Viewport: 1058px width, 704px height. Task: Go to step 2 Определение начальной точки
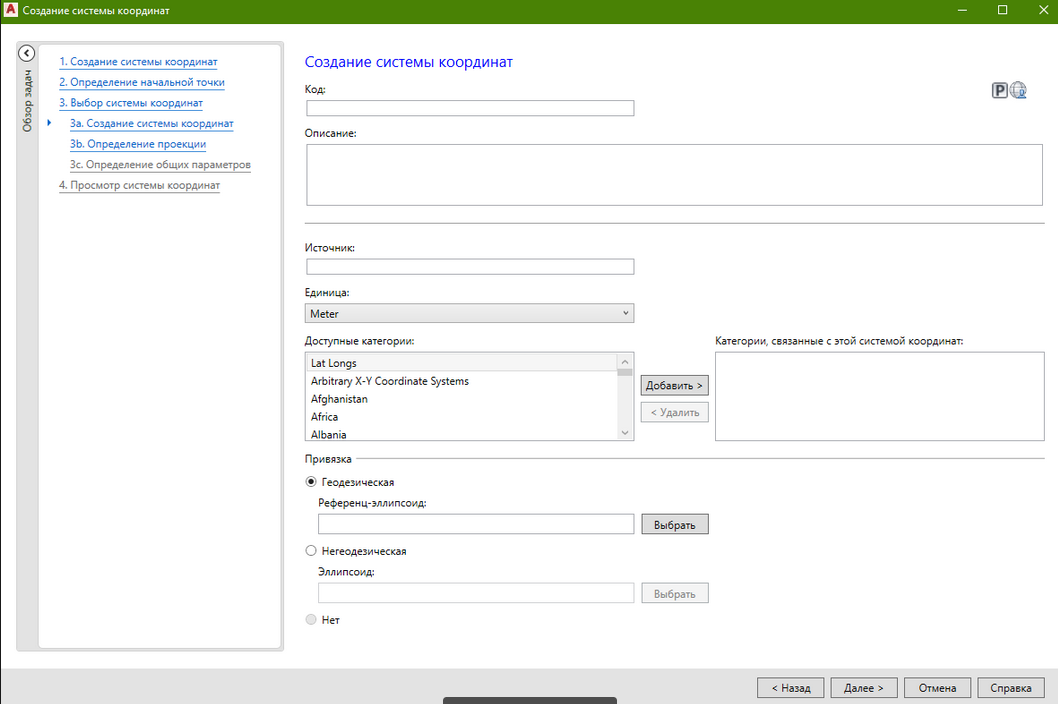click(x=141, y=82)
